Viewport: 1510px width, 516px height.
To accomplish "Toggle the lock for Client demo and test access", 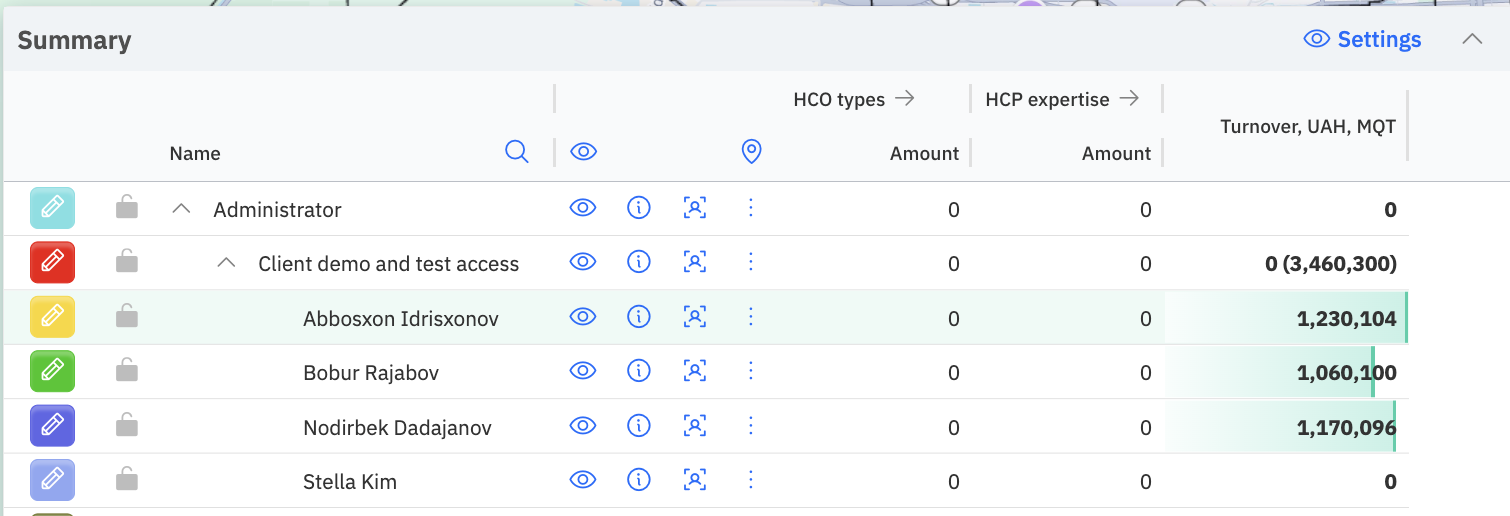I will pyautogui.click(x=126, y=261).
